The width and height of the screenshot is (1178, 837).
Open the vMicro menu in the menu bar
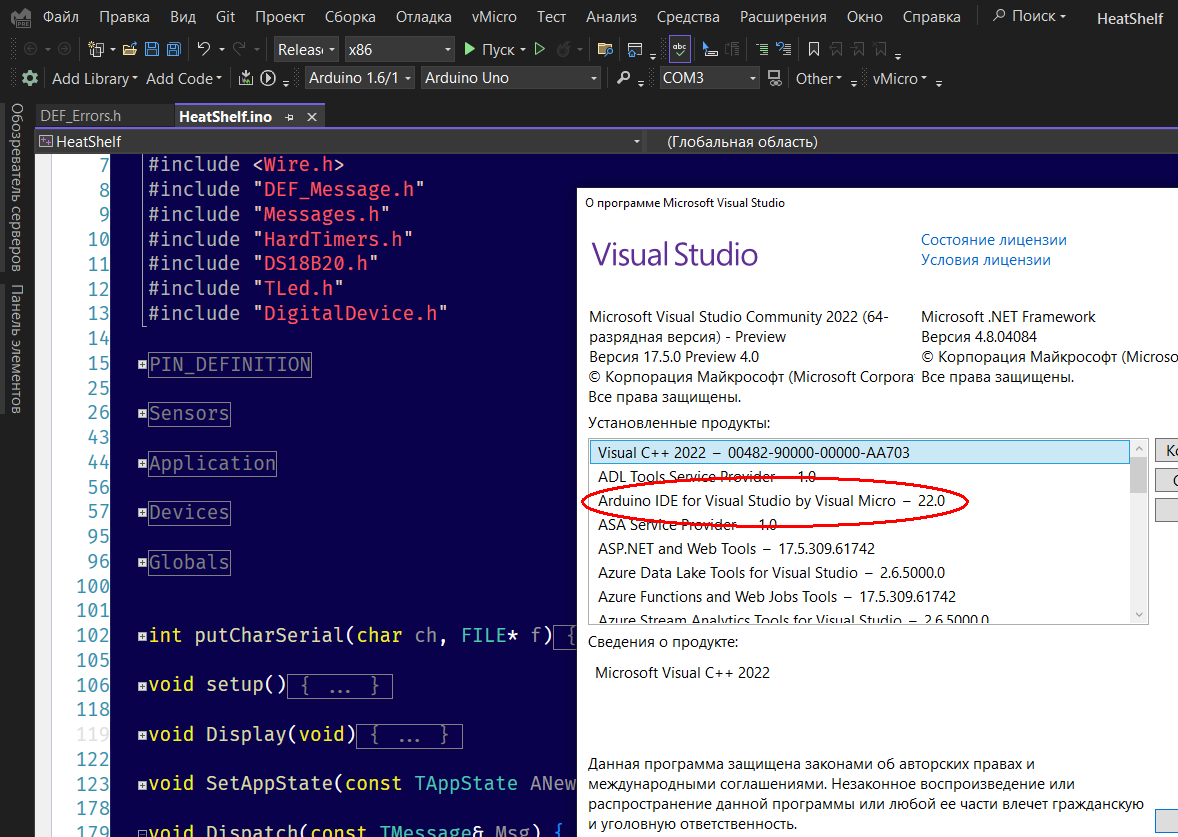(x=494, y=17)
